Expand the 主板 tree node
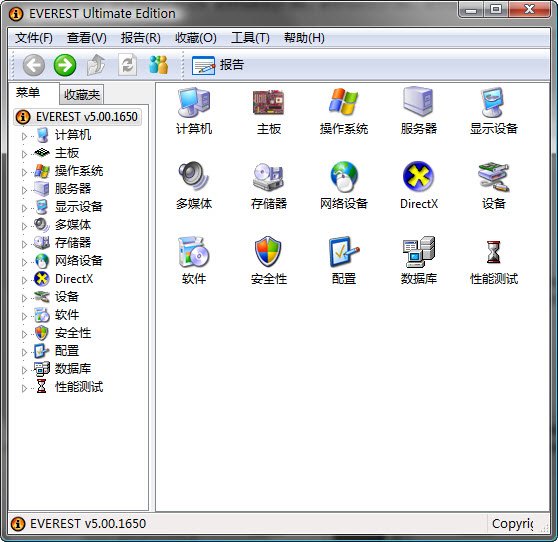 pos(24,154)
